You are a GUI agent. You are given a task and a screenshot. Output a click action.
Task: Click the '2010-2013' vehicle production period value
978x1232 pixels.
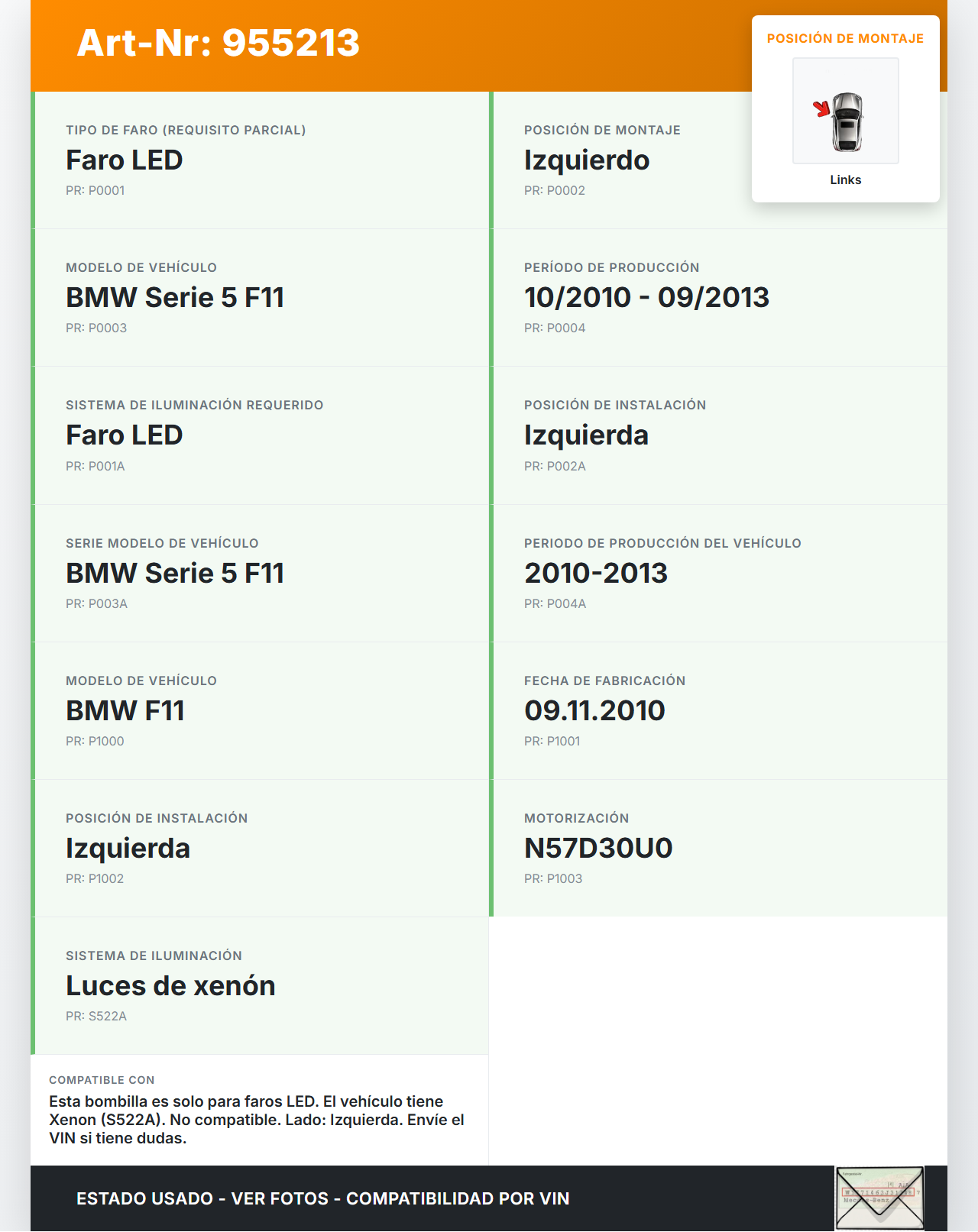(x=596, y=573)
